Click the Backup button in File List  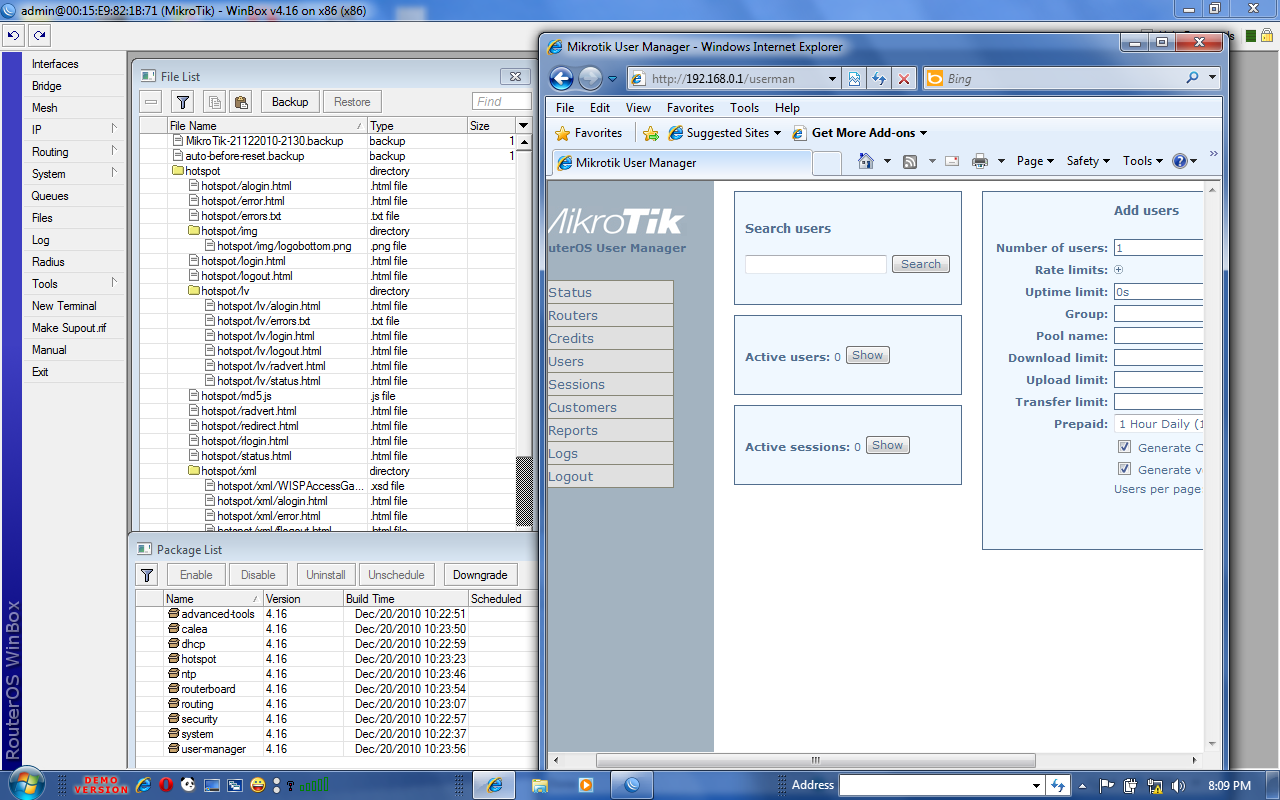[290, 101]
